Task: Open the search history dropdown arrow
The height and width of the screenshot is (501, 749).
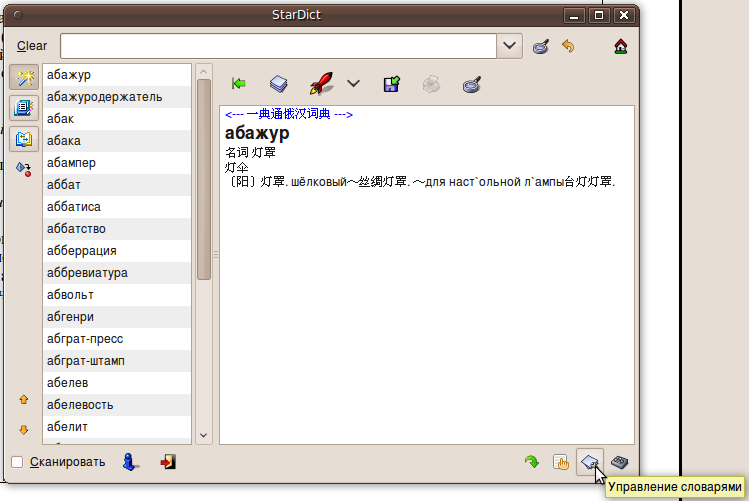Action: 509,46
